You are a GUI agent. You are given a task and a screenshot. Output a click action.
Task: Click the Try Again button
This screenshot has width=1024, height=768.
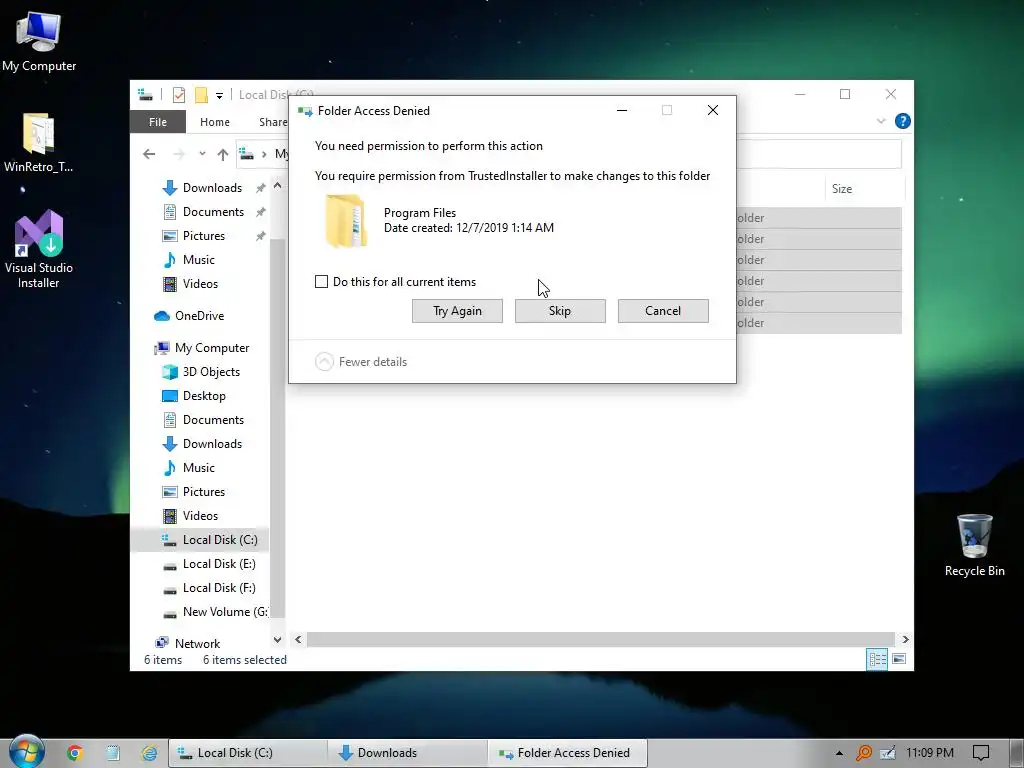(457, 311)
